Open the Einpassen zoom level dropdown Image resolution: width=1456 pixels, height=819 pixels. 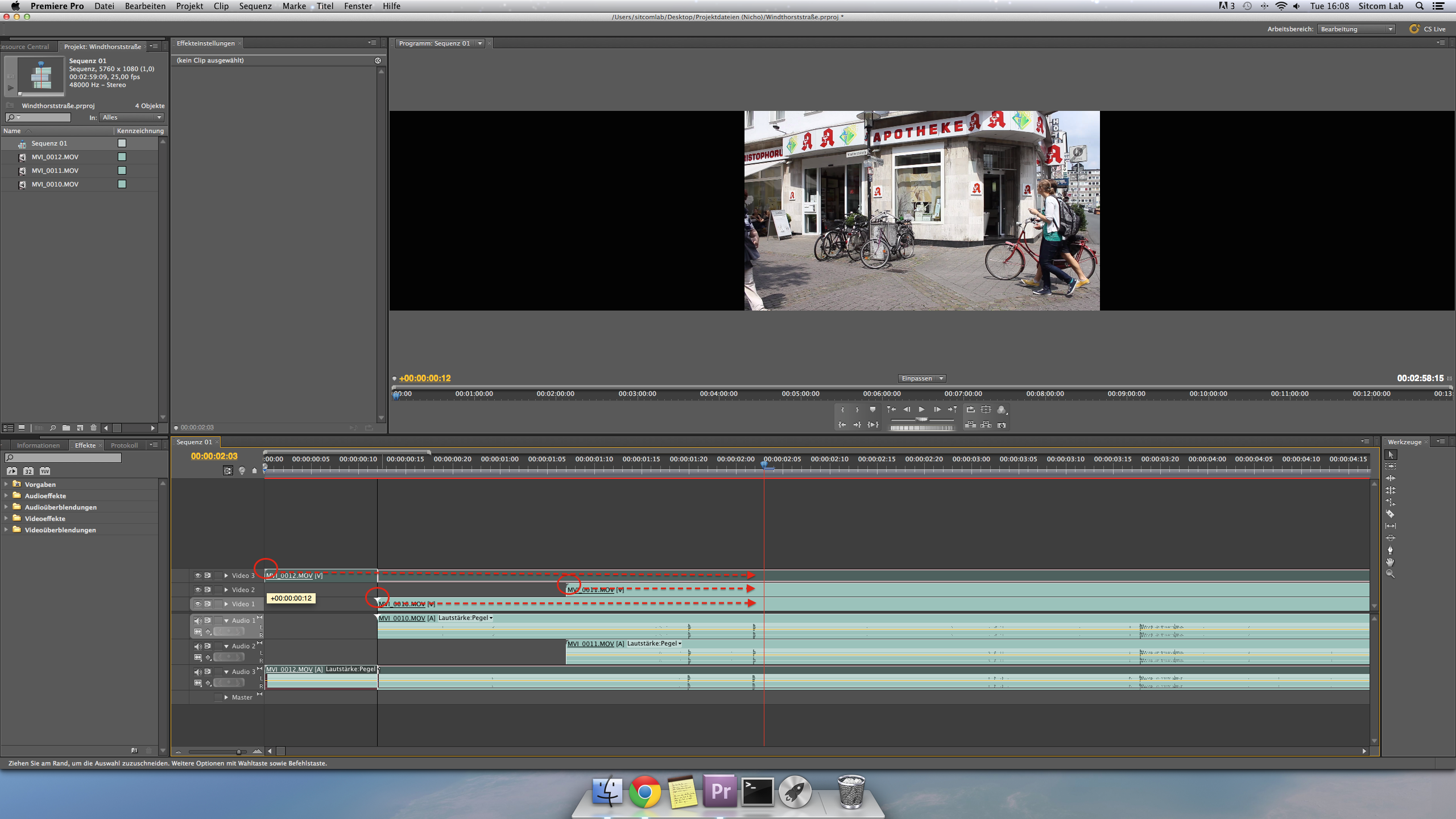coord(921,378)
